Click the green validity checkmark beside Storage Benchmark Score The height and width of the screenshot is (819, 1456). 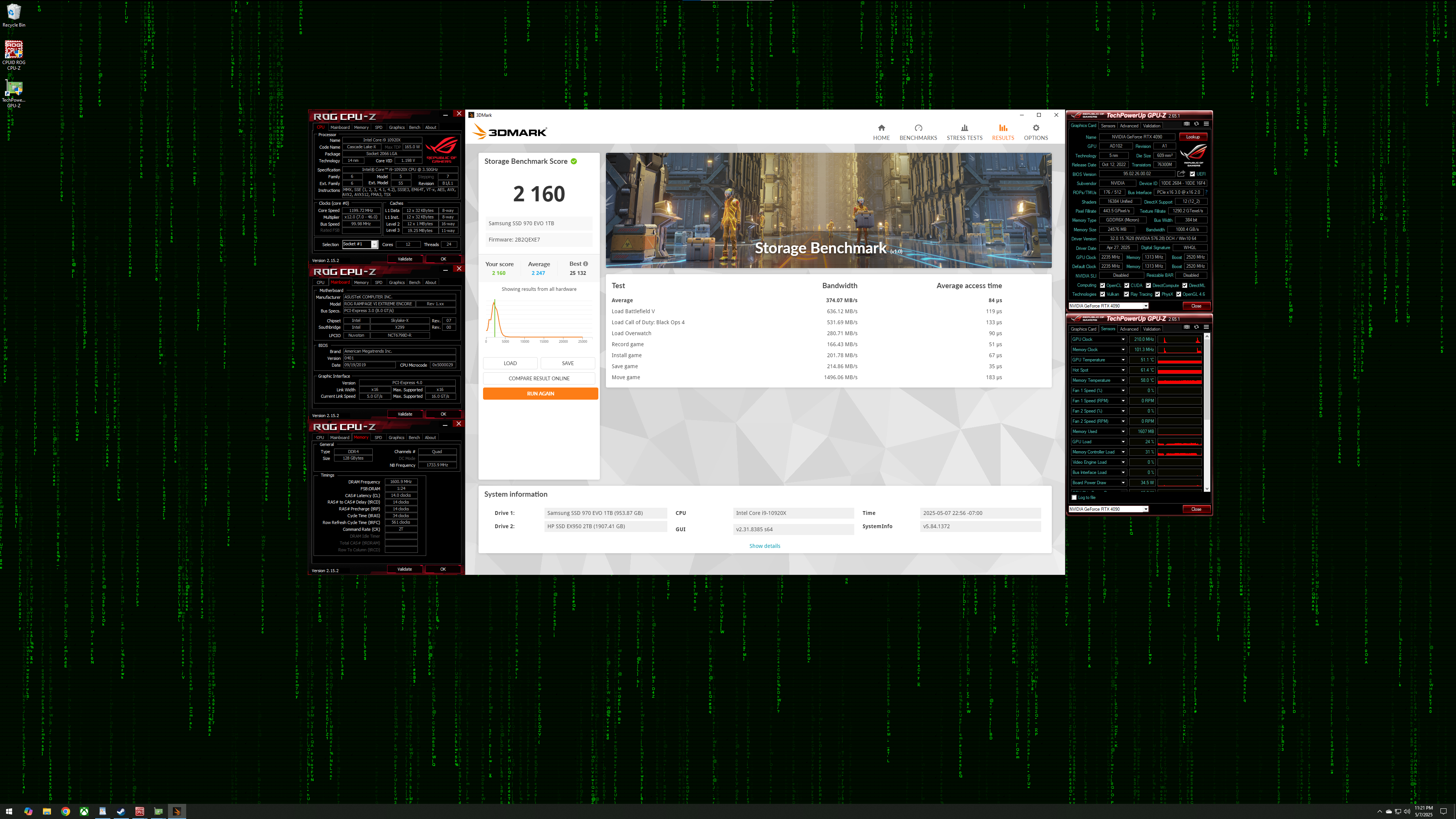574,161
